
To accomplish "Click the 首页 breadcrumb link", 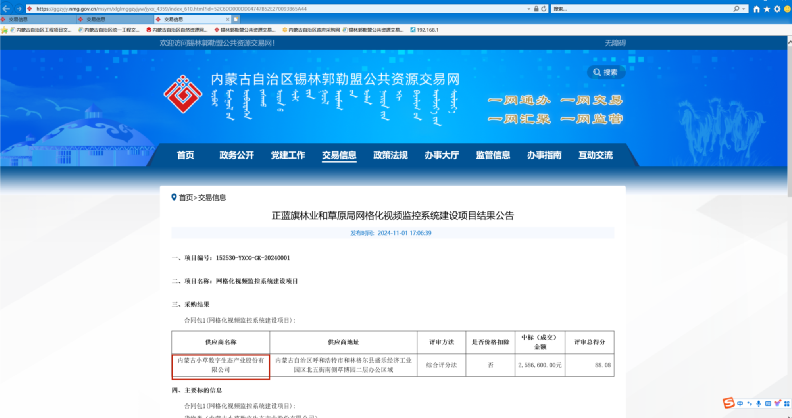I will click(x=186, y=197).
